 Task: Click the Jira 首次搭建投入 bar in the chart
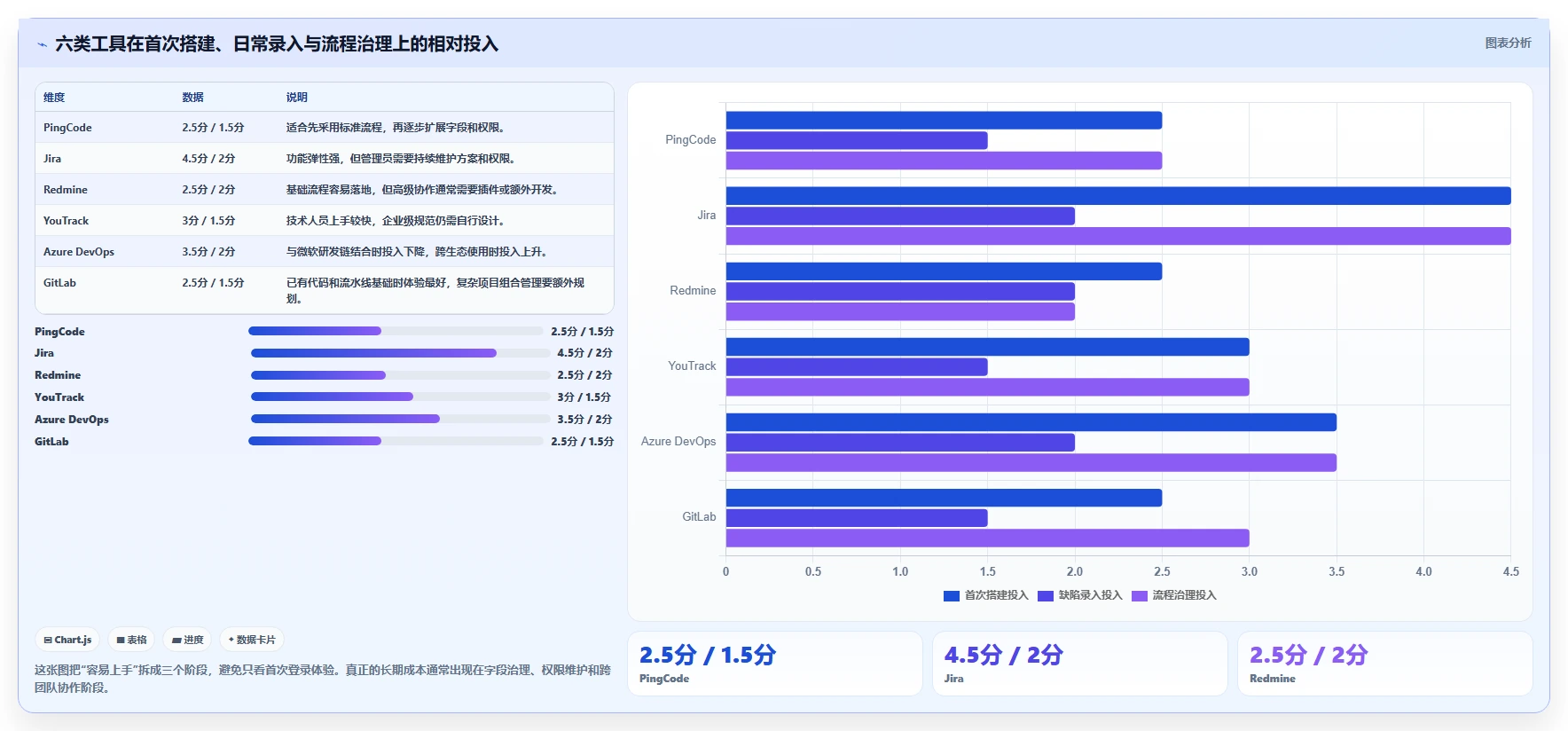tap(1118, 196)
